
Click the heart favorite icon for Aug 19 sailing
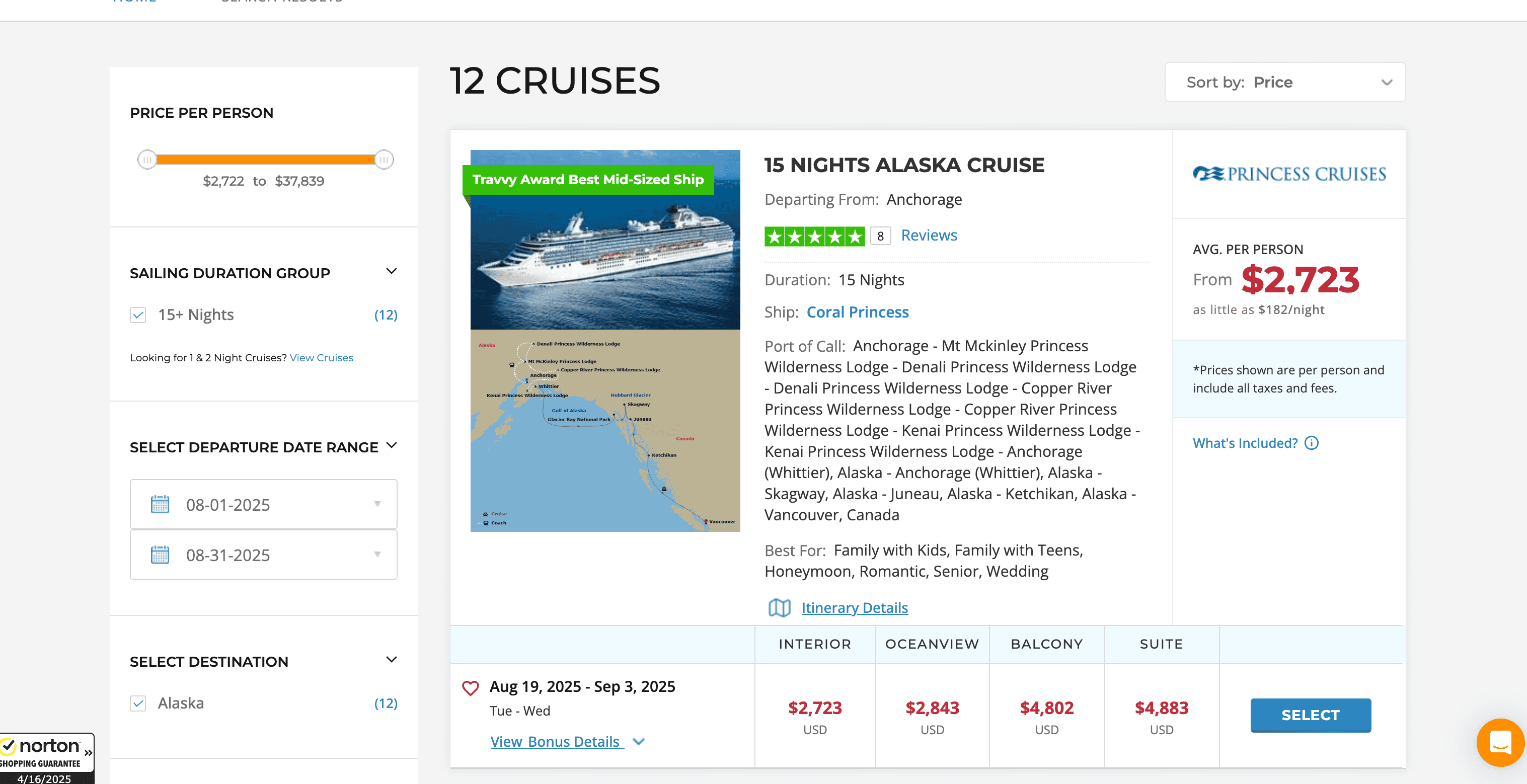(x=470, y=688)
